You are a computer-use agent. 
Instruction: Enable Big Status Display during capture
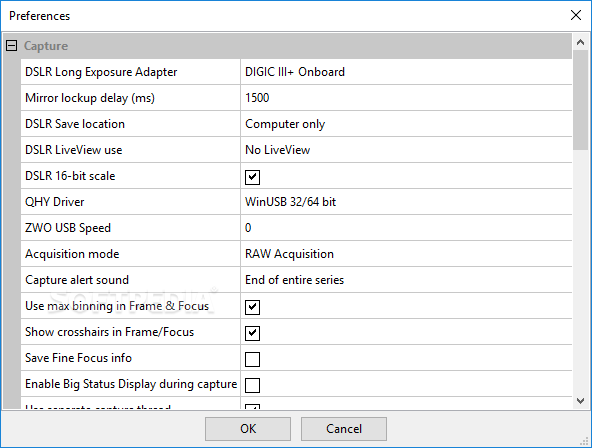click(x=252, y=385)
